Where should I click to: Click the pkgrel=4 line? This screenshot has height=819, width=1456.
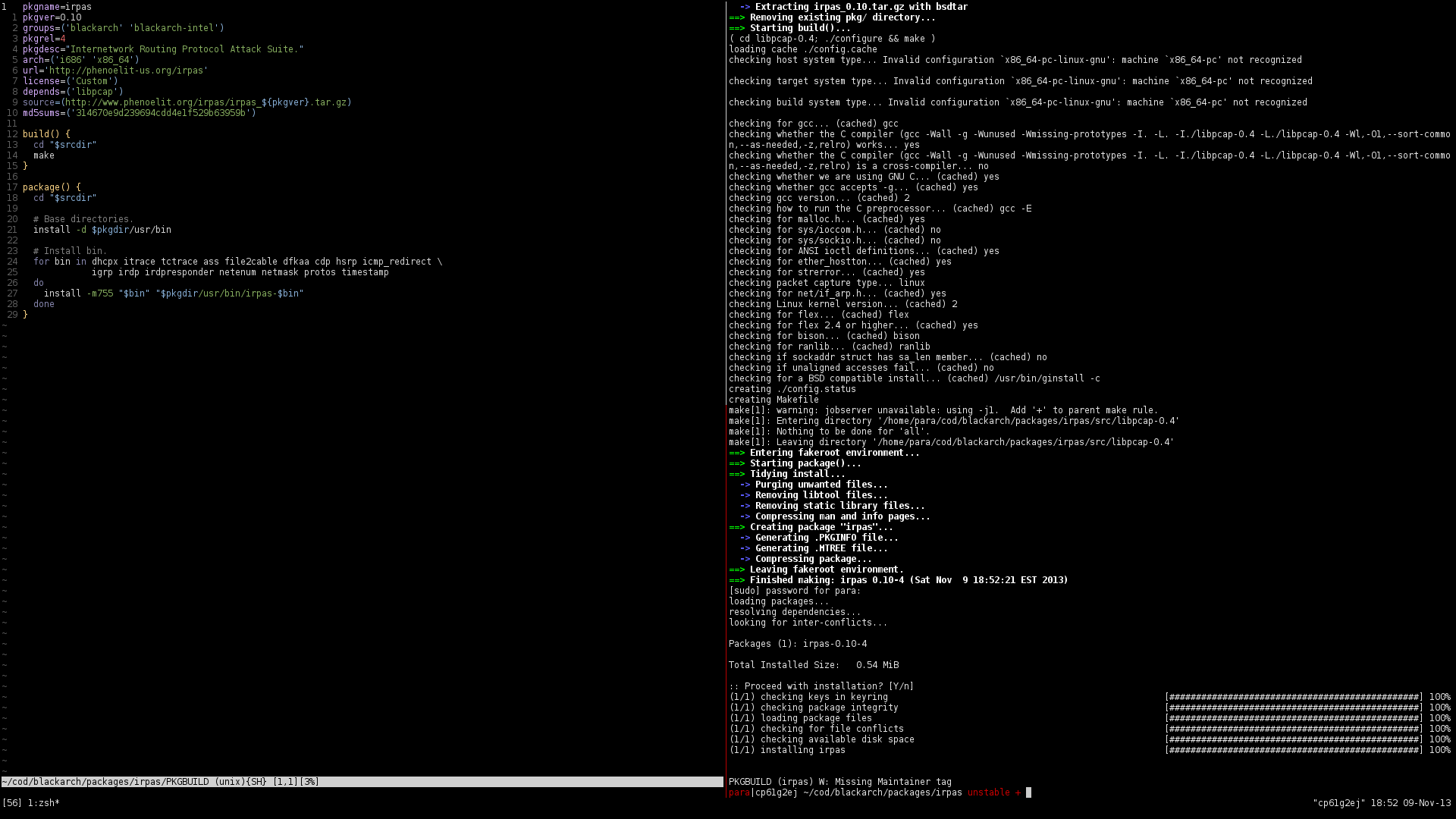44,39
